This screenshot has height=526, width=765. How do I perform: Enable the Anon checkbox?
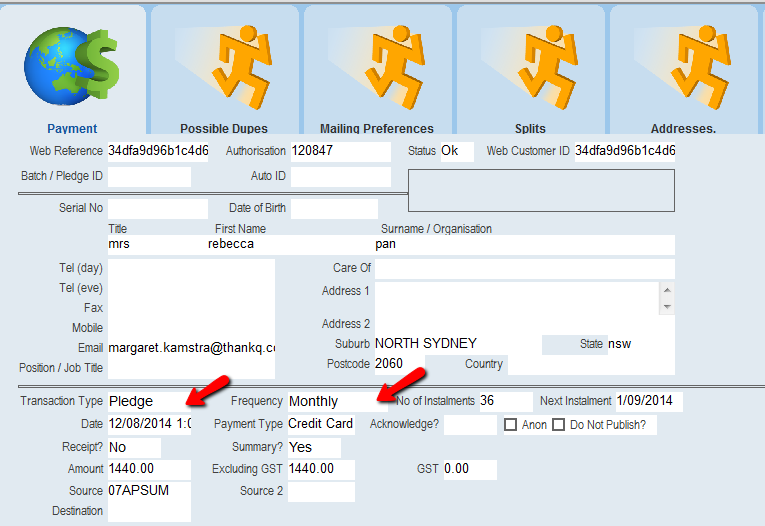click(x=511, y=424)
